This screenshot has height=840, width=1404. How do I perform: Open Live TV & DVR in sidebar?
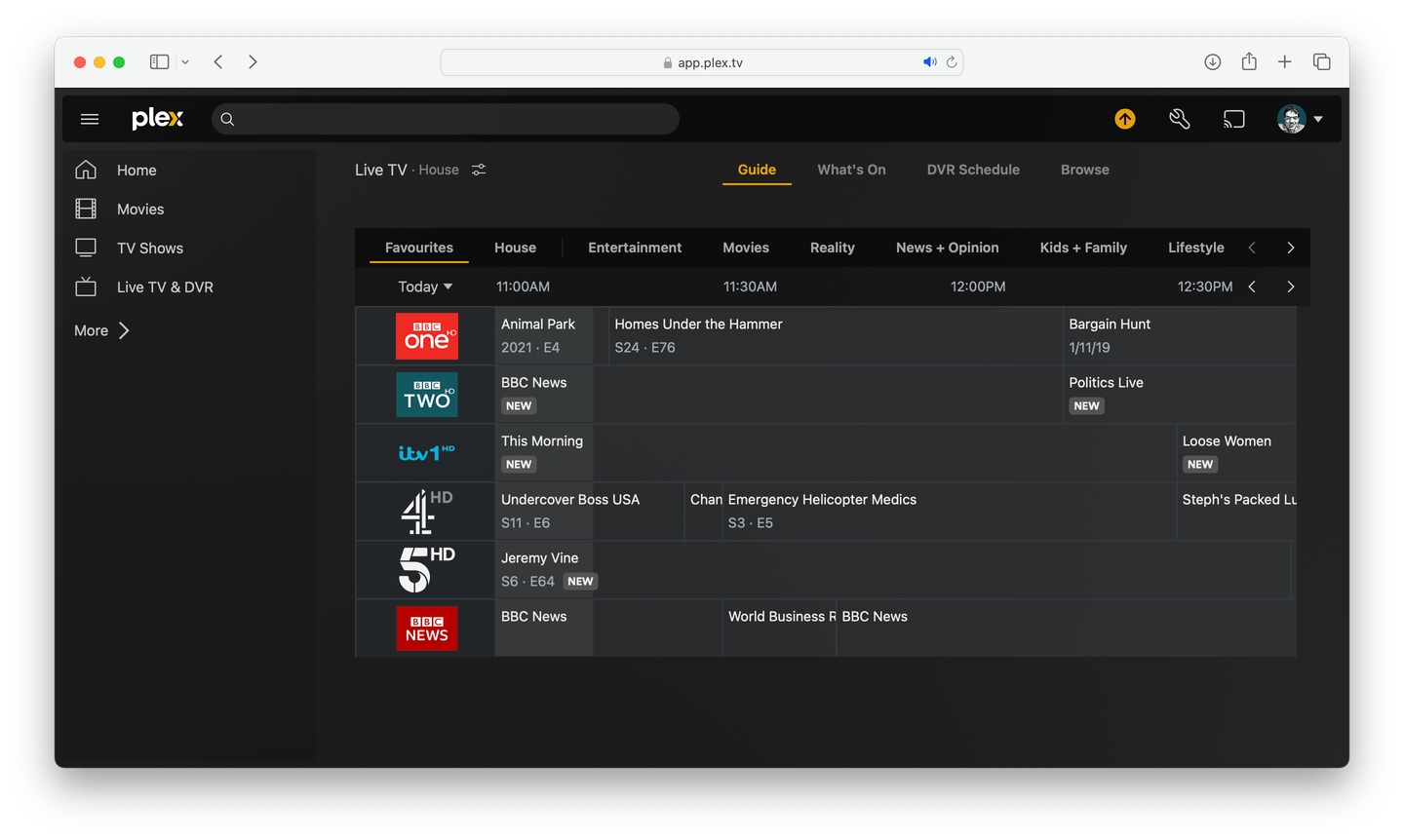(164, 287)
